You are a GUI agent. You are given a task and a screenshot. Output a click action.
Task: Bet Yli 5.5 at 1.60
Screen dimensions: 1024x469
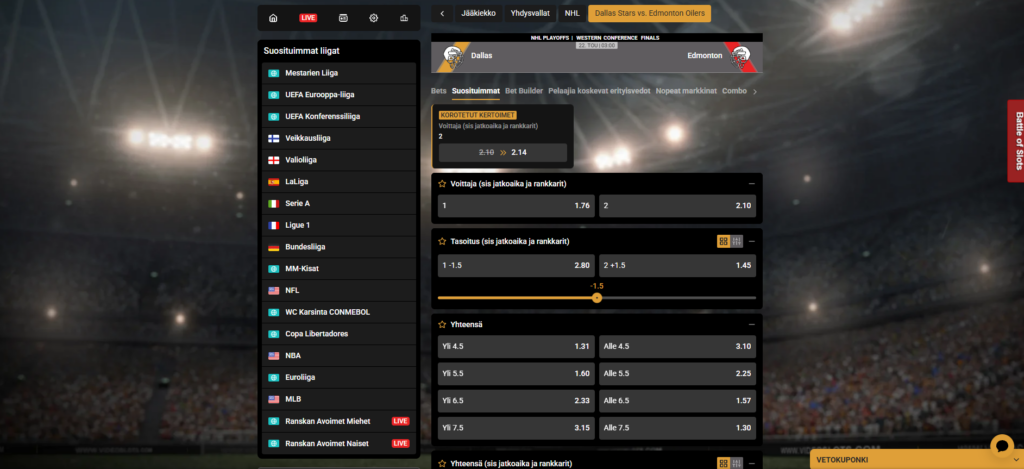(516, 374)
